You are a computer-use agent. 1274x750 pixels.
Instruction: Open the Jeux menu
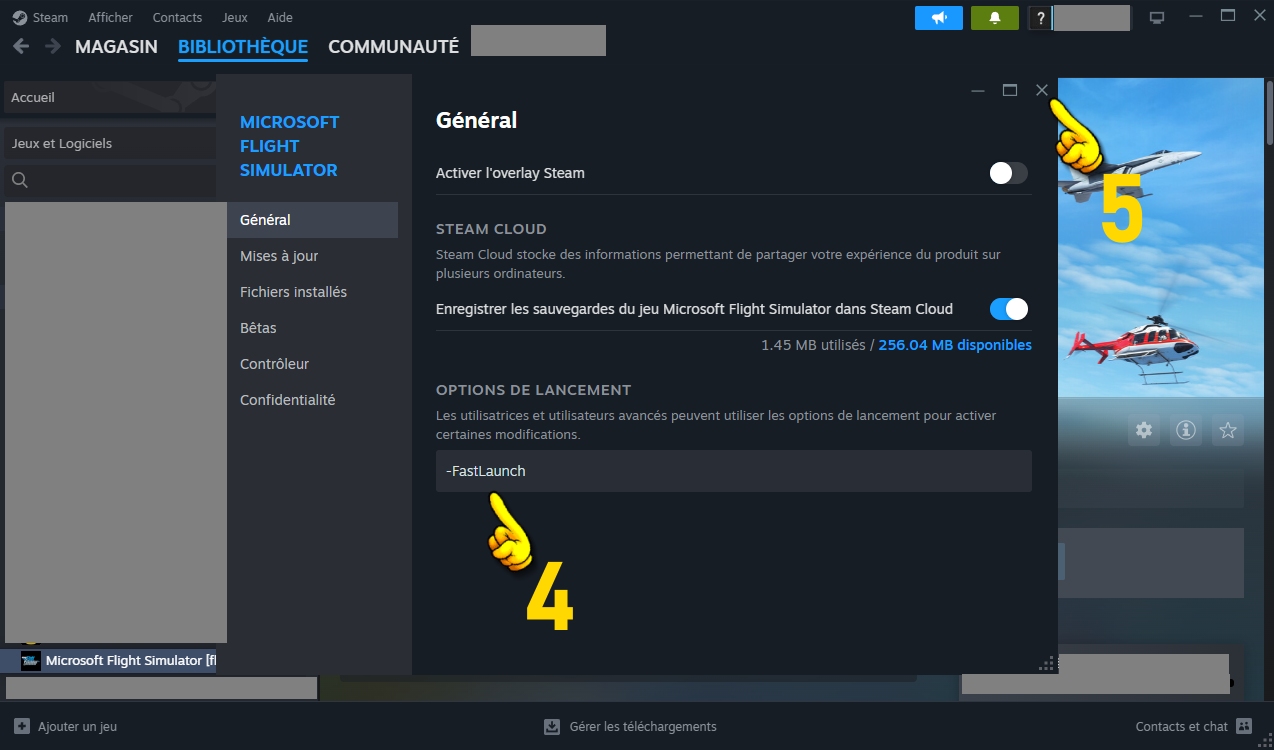tap(234, 18)
